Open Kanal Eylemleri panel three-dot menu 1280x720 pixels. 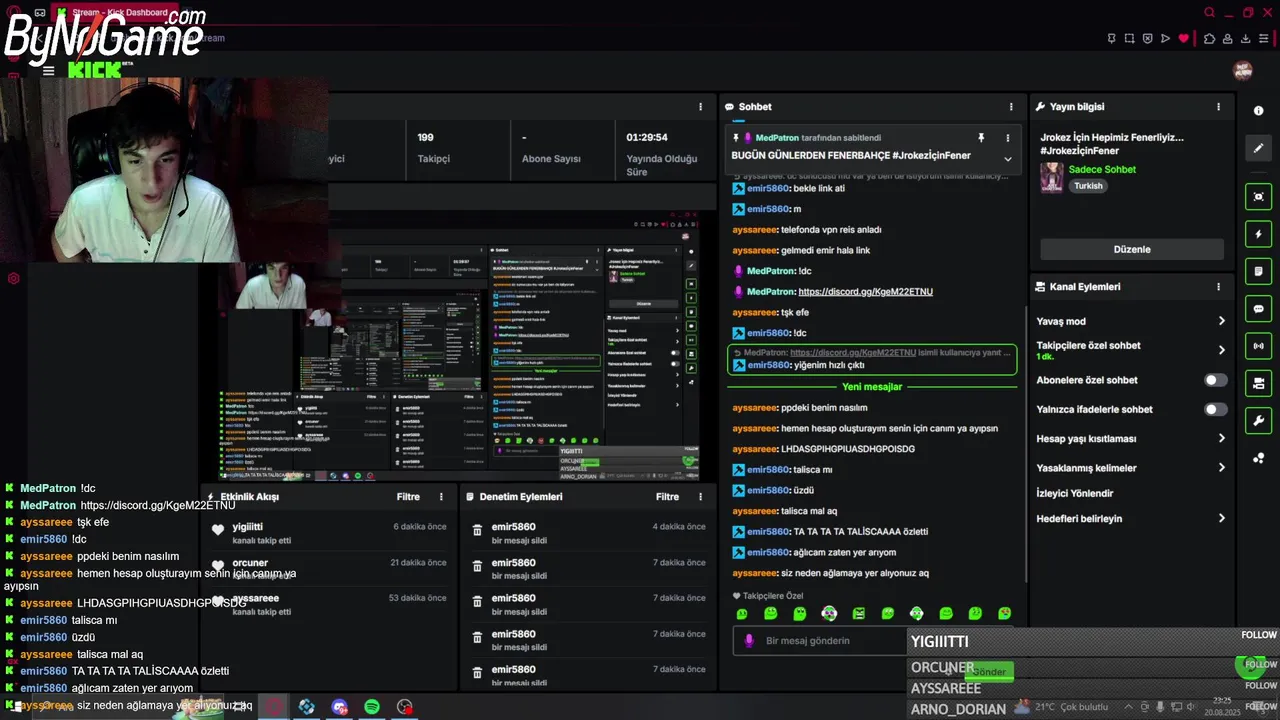click(1218, 286)
